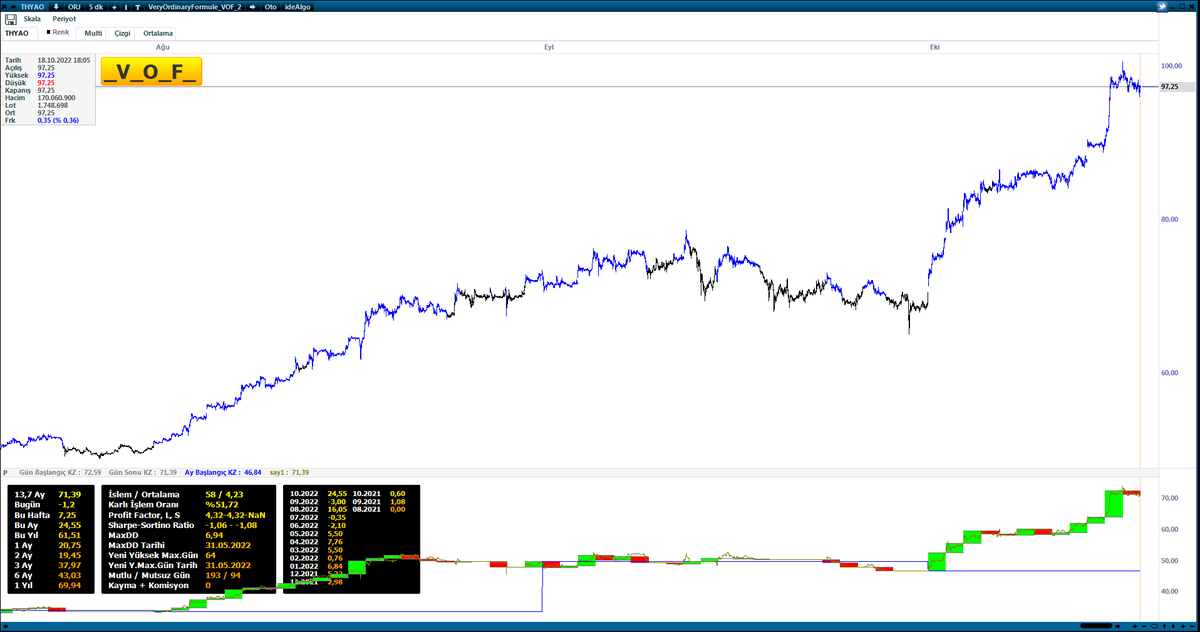Image resolution: width=1200 pixels, height=632 pixels.
Task: Click the 'Bu Yıl 61,51' stats row
Action: (x=48, y=535)
